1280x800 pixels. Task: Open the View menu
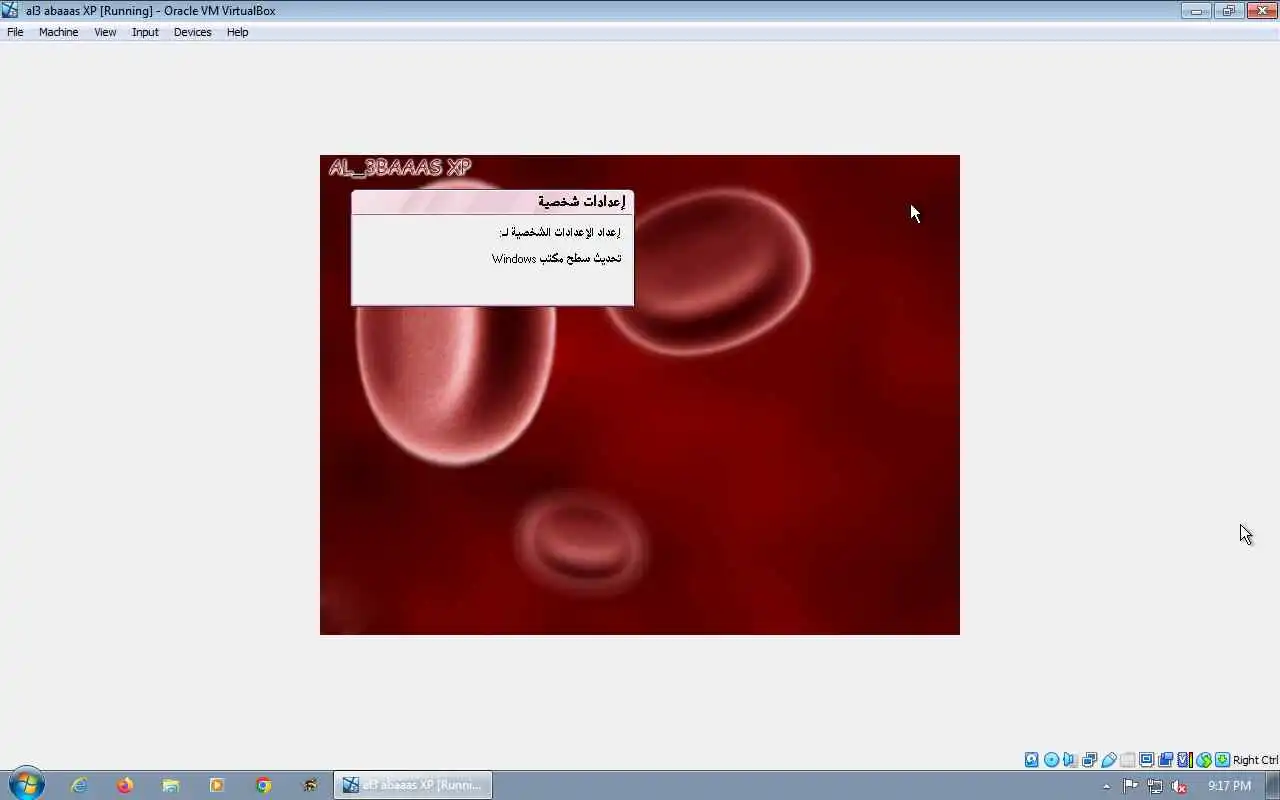pyautogui.click(x=105, y=32)
